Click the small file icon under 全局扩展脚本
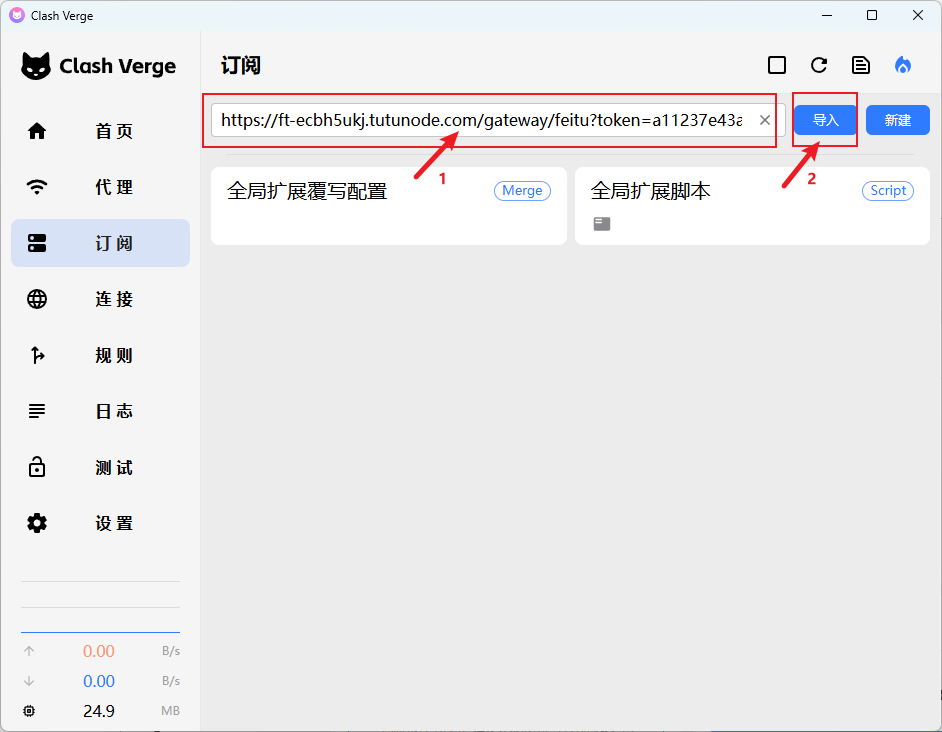This screenshot has width=942, height=732. 602,224
